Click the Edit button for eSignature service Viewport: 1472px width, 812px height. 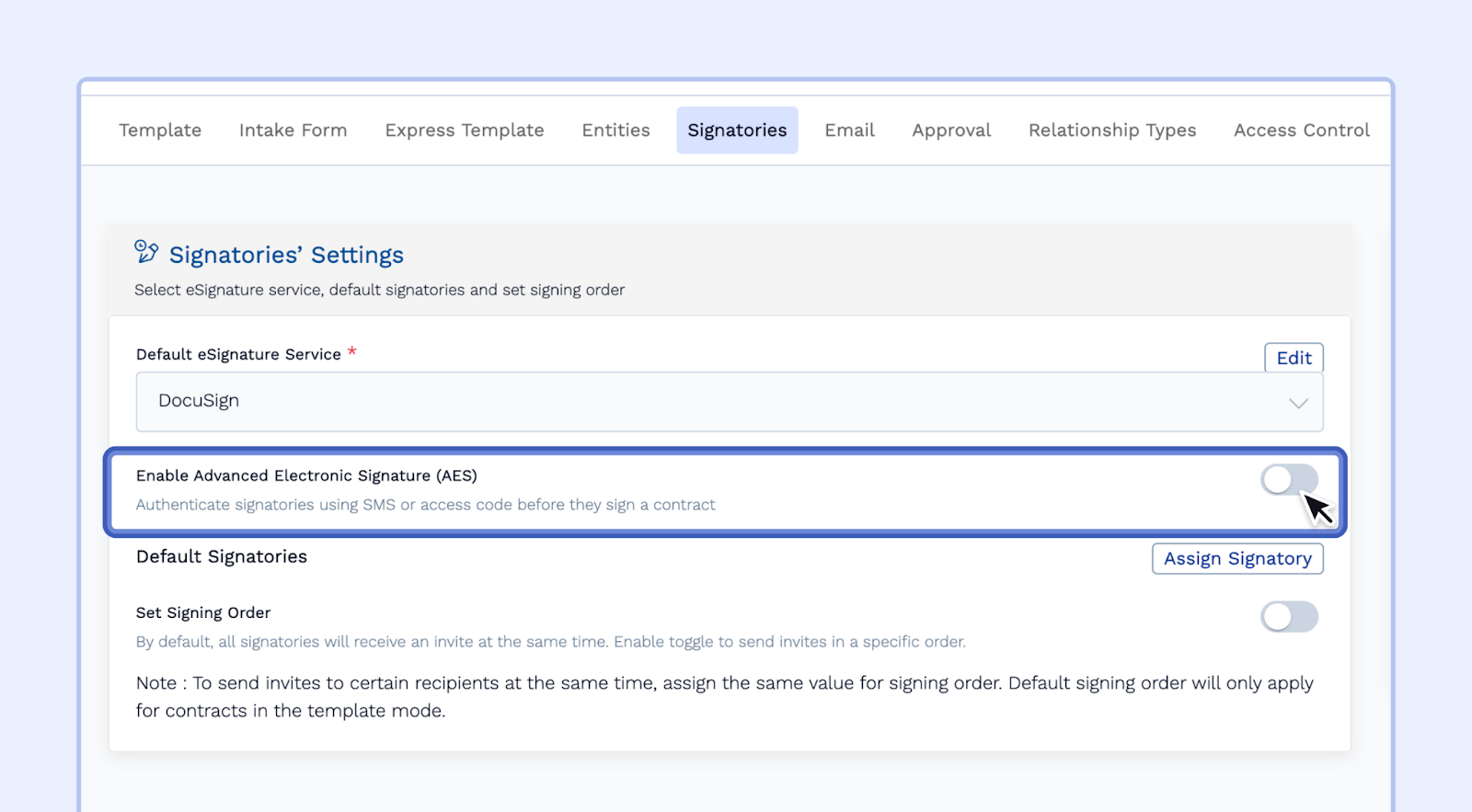[x=1294, y=358]
